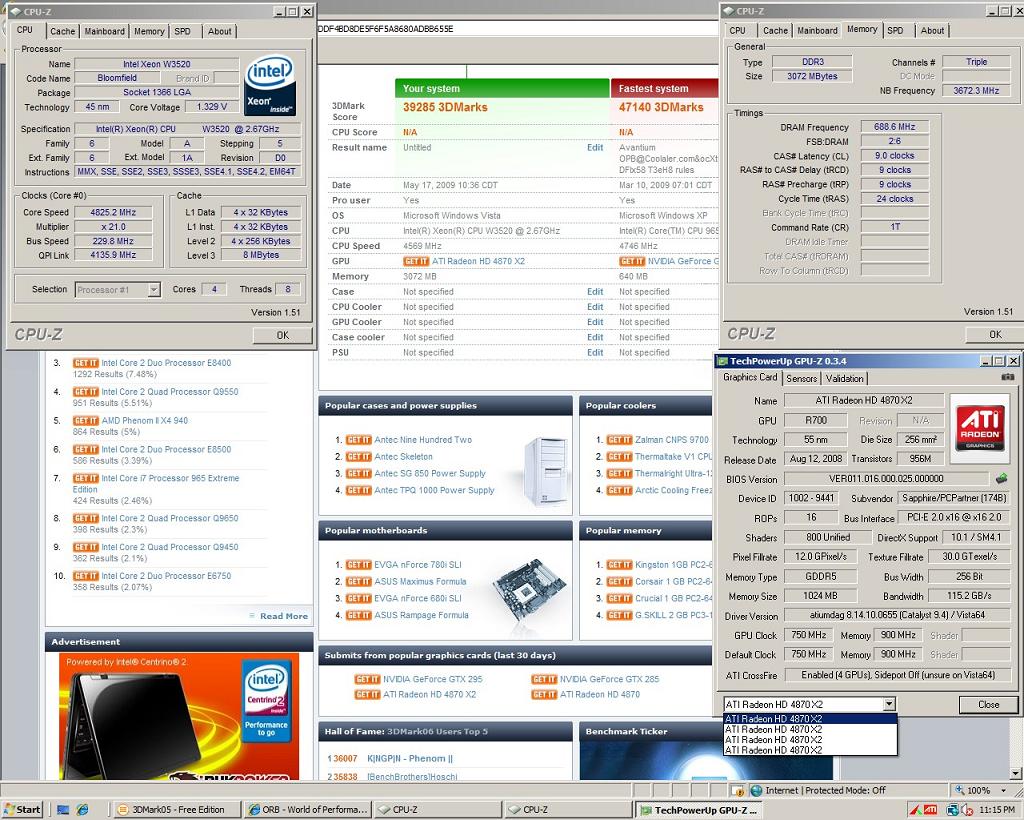Viewport: 1024px width, 820px height.
Task: Switch to ORB - World of Performance taskbar button
Action: 308,810
